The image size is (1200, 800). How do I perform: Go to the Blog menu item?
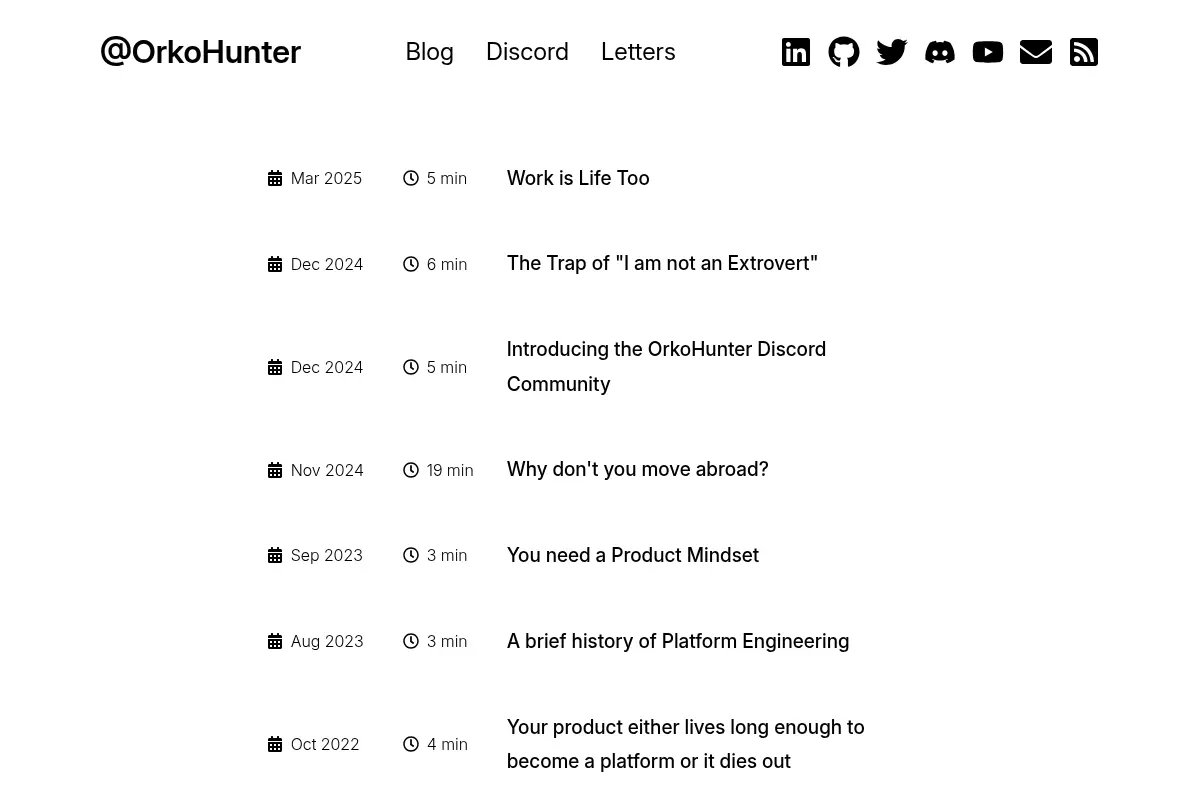pos(429,52)
